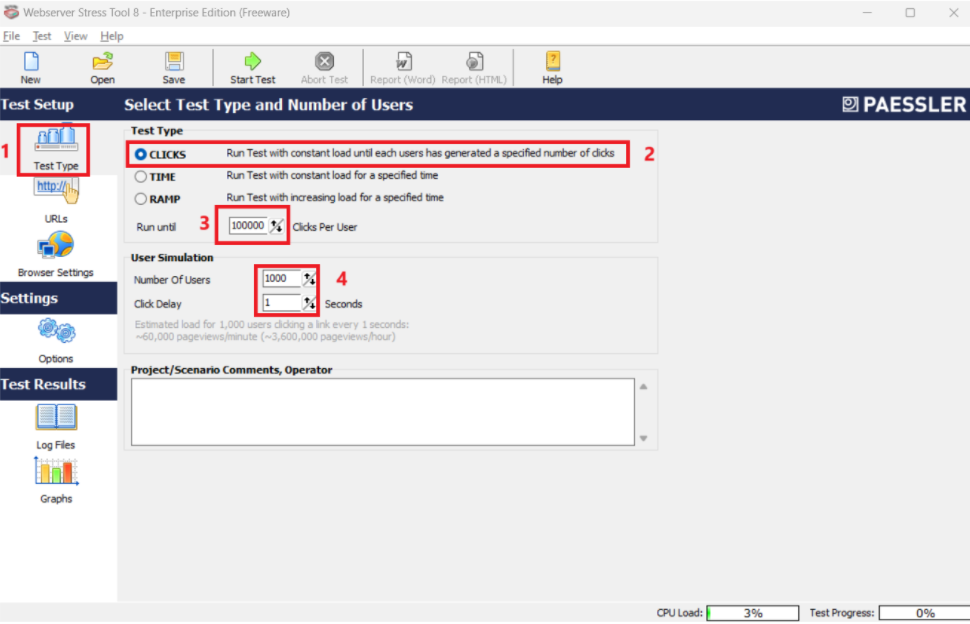Click the Test Progress bar

point(924,613)
